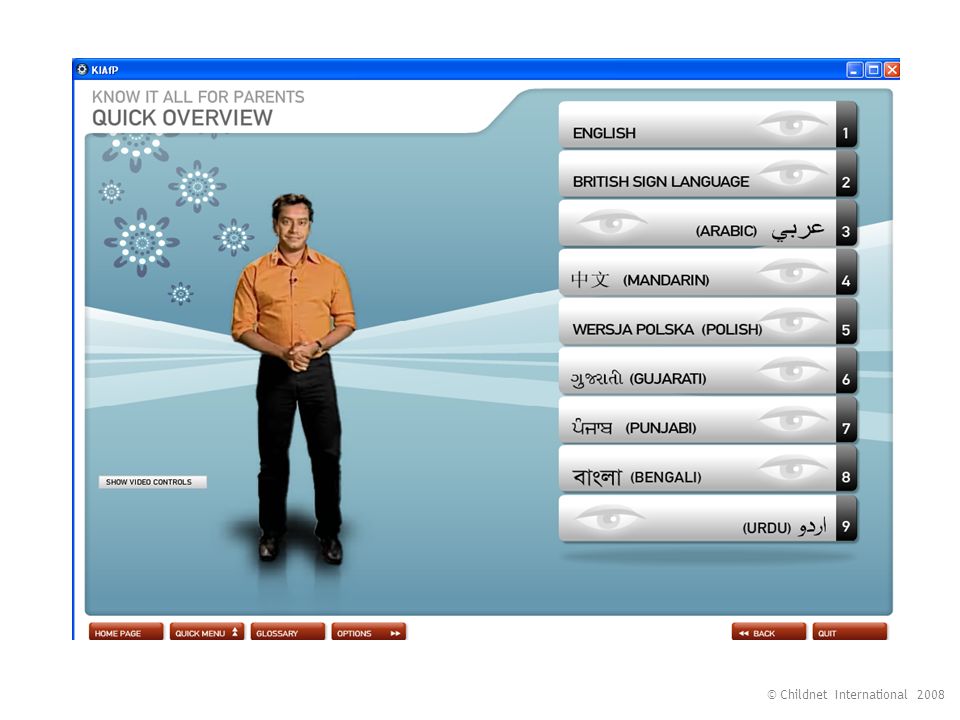Click the presenter video of man
The width and height of the screenshot is (960, 720).
point(294,377)
